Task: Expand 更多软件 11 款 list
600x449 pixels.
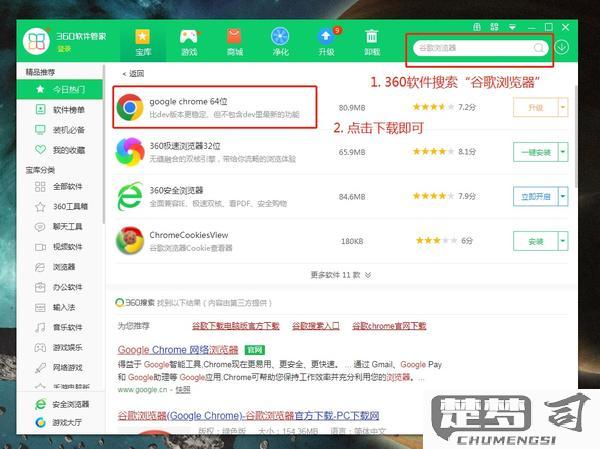Action: pos(341,275)
